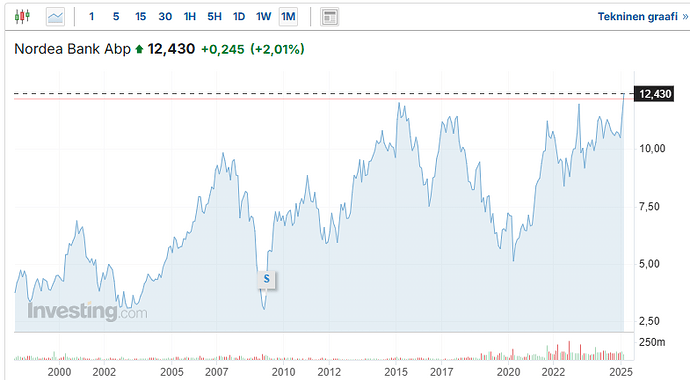
Task: Click the 250m volume axis label
Action: (652, 342)
